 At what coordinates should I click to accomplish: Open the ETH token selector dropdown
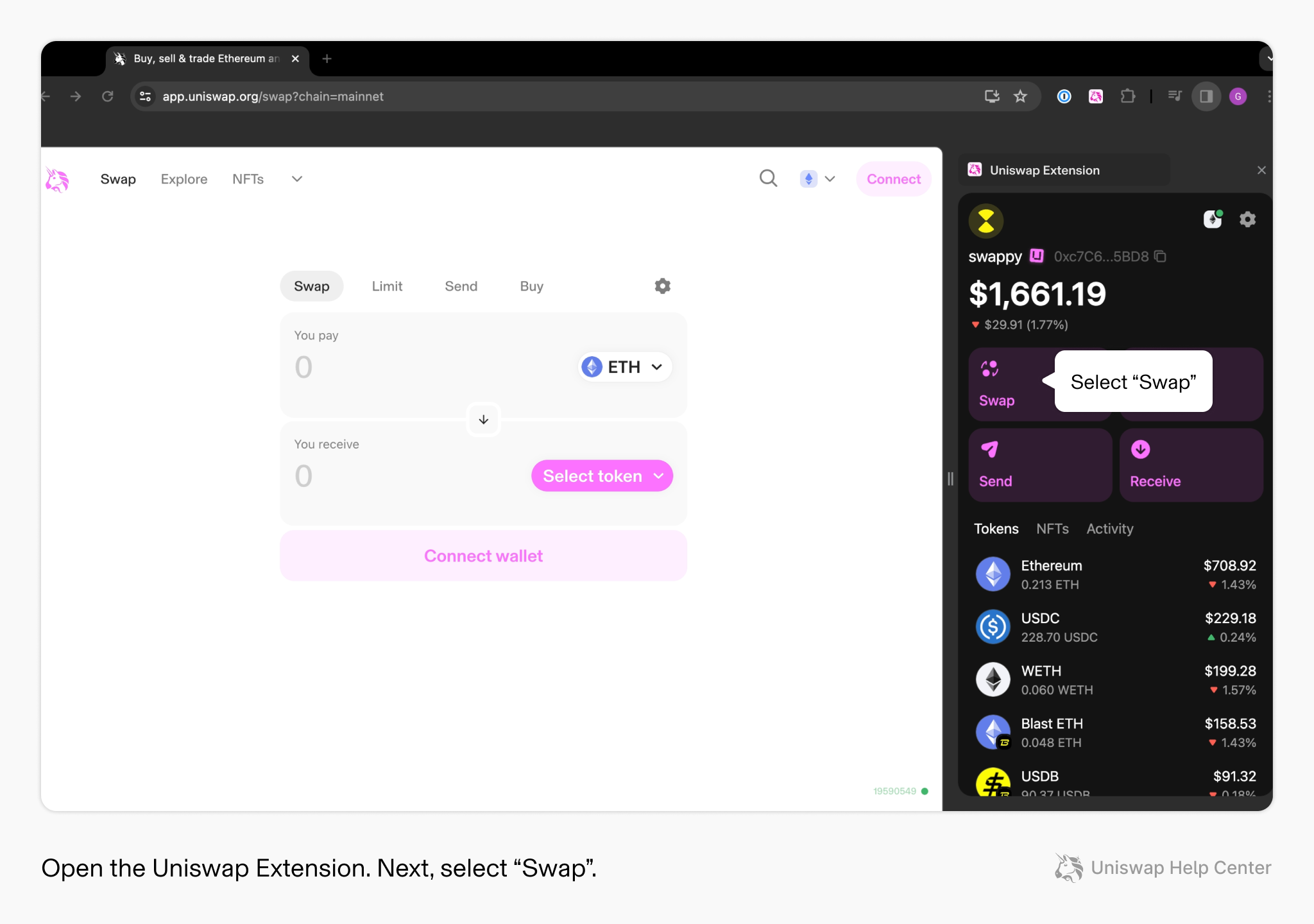[x=623, y=366]
